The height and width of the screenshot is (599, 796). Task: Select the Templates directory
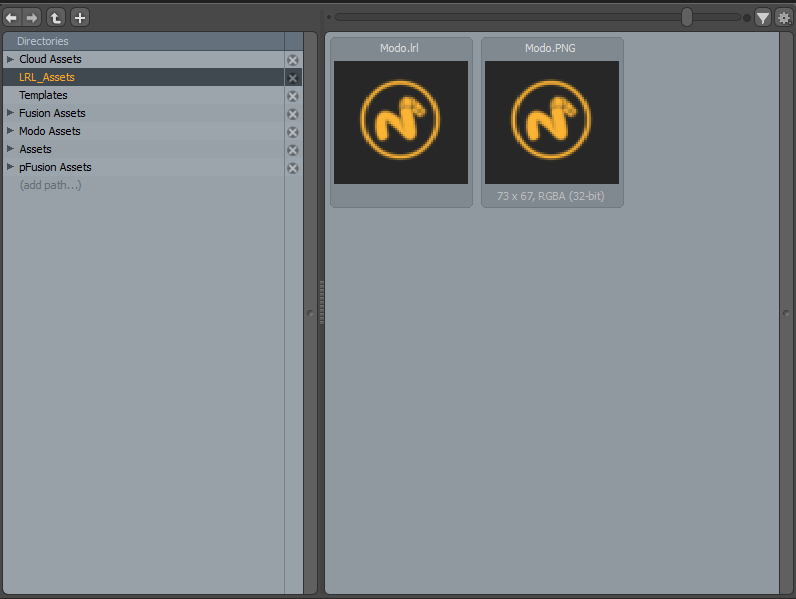(43, 95)
